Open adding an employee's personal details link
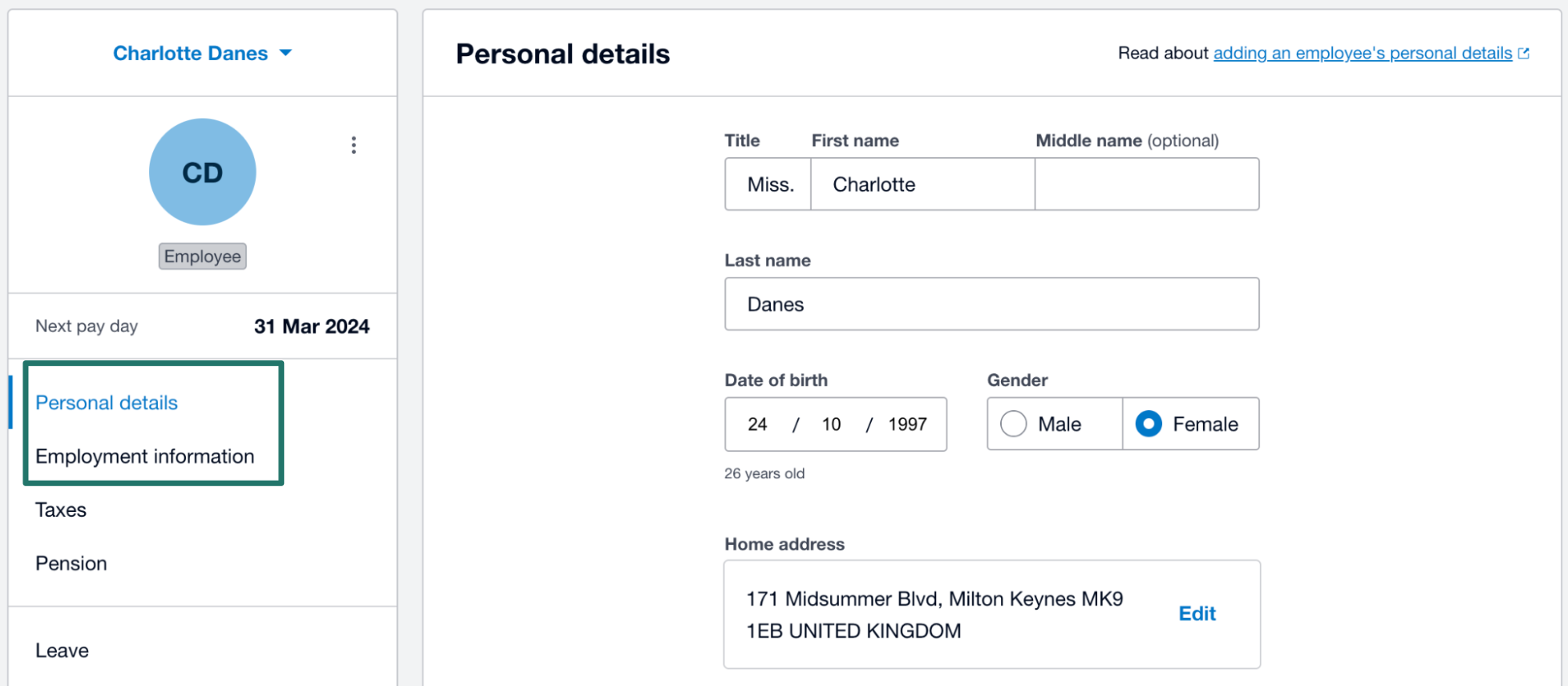Screen dimensions: 1568x686 (1363, 53)
